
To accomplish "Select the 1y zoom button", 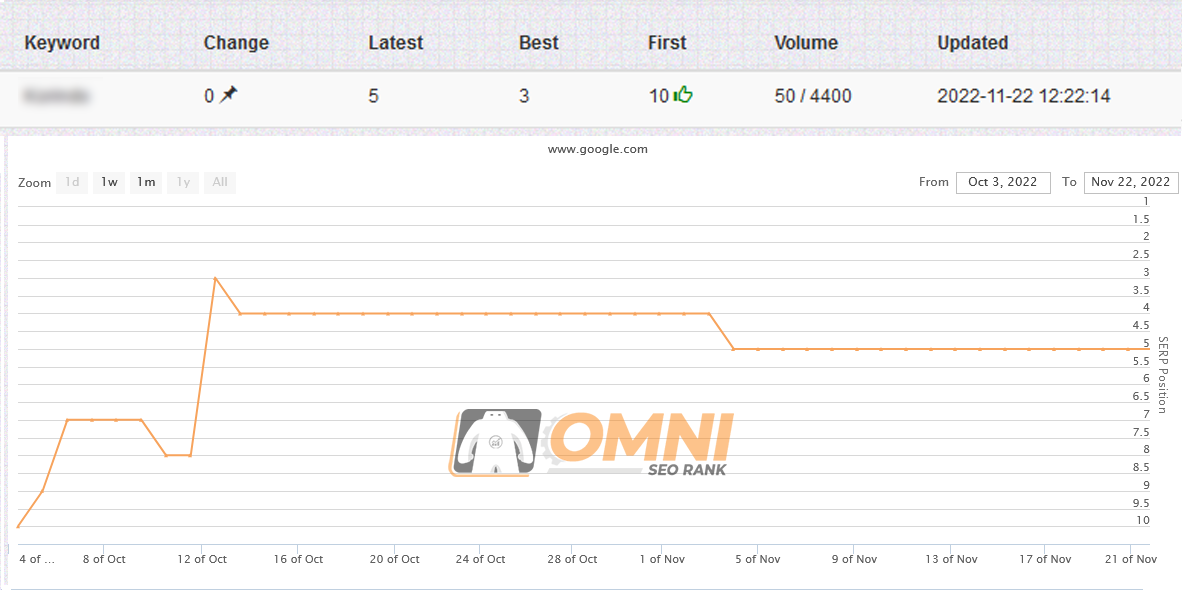I will (x=183, y=182).
